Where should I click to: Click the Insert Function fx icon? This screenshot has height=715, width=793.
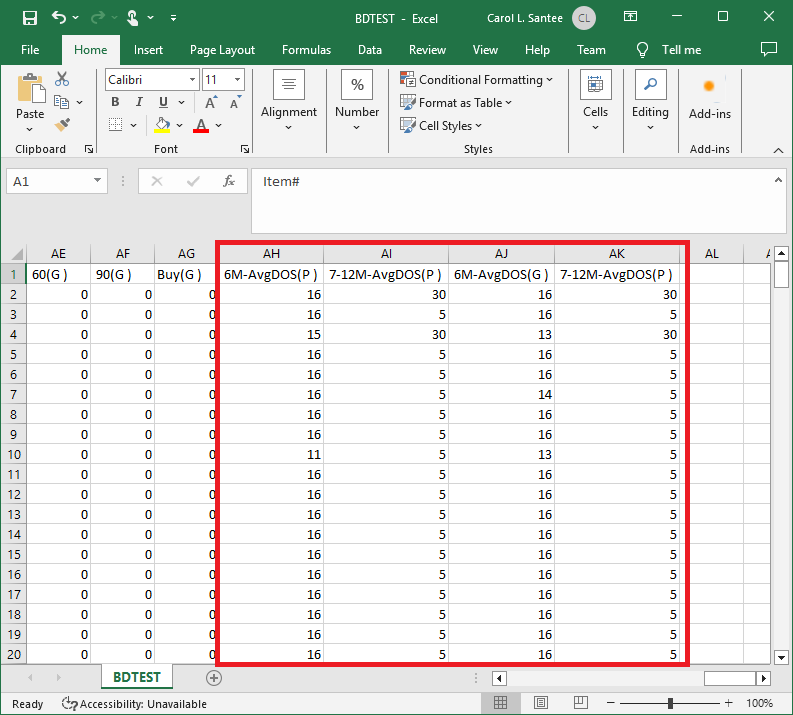coord(229,181)
